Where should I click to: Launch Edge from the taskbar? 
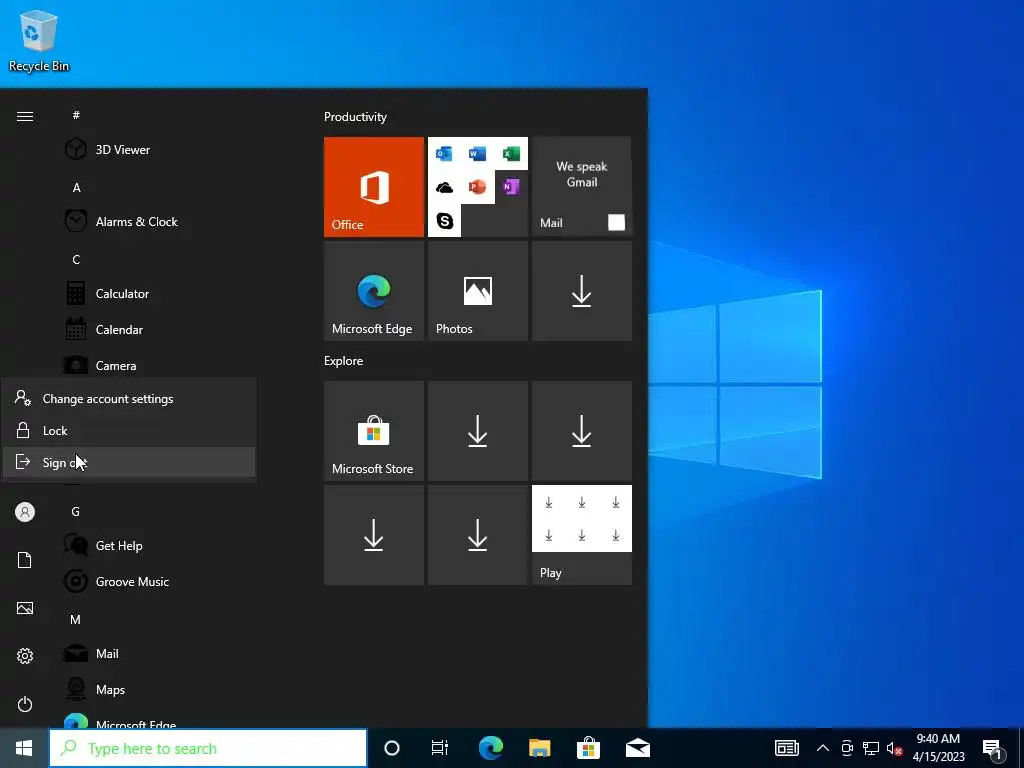click(x=490, y=748)
